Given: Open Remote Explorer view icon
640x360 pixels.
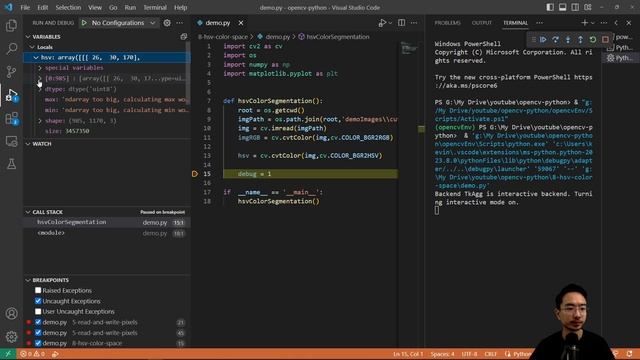Looking at the screenshot, I should click(x=11, y=141).
